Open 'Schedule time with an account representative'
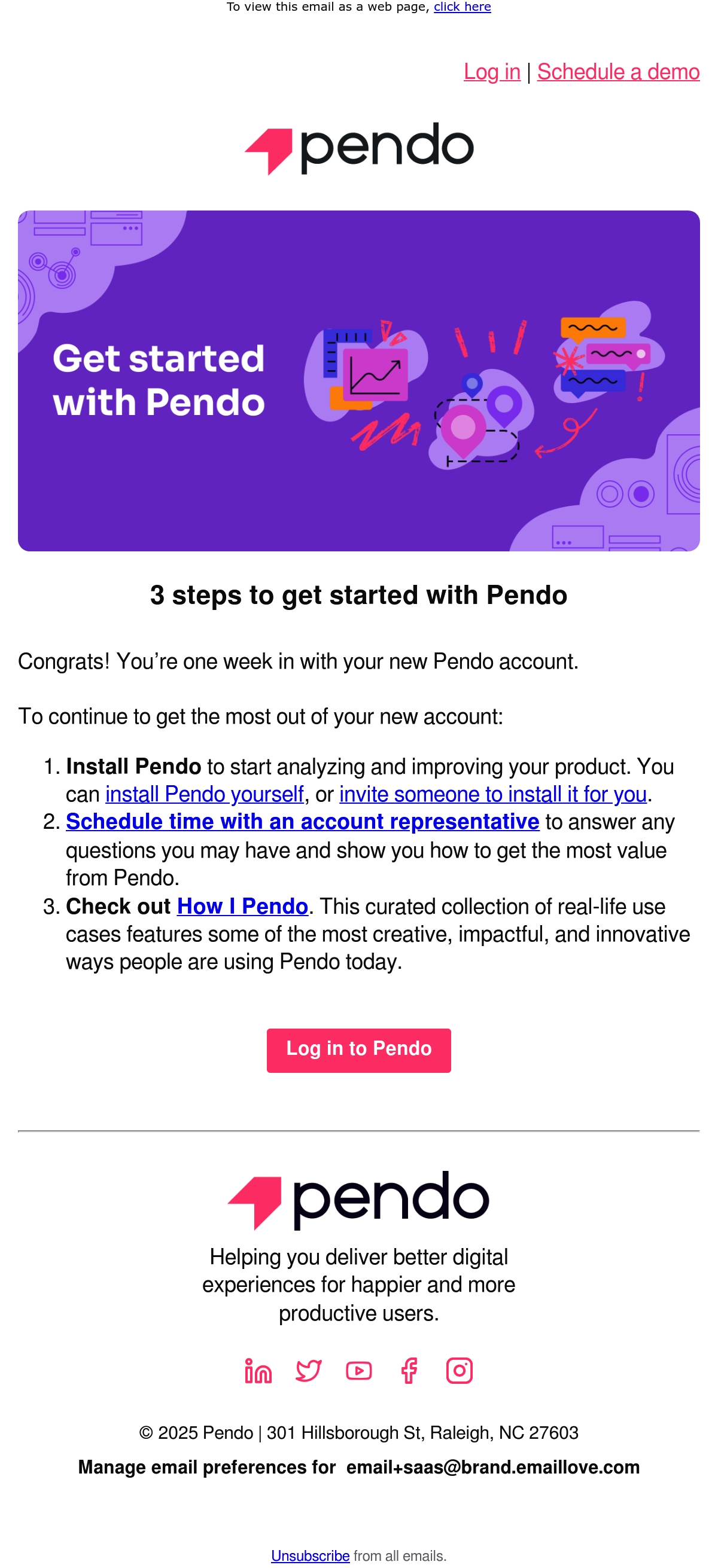The image size is (718, 1568). (303, 821)
